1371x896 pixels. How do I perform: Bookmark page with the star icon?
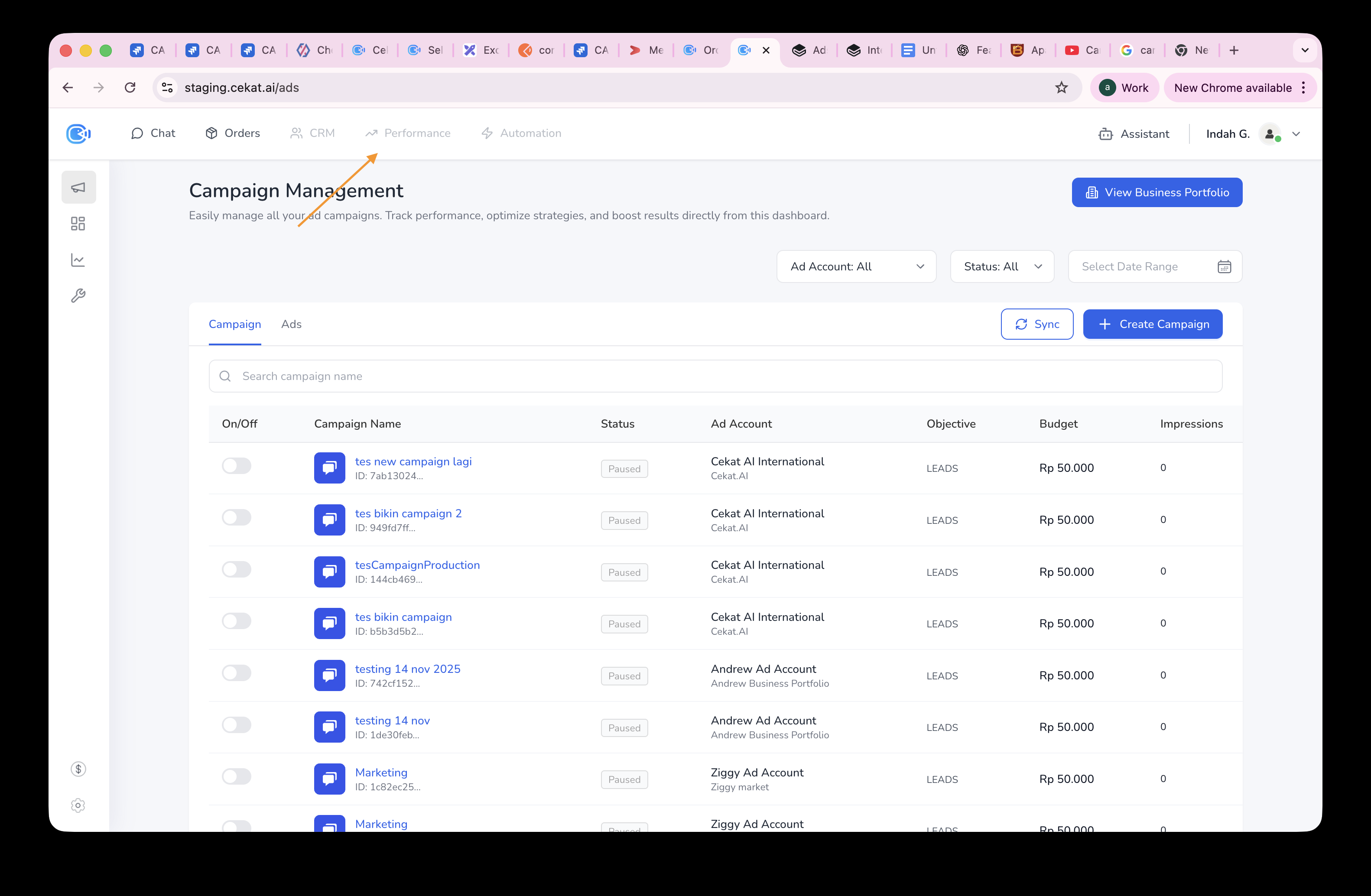1061,88
